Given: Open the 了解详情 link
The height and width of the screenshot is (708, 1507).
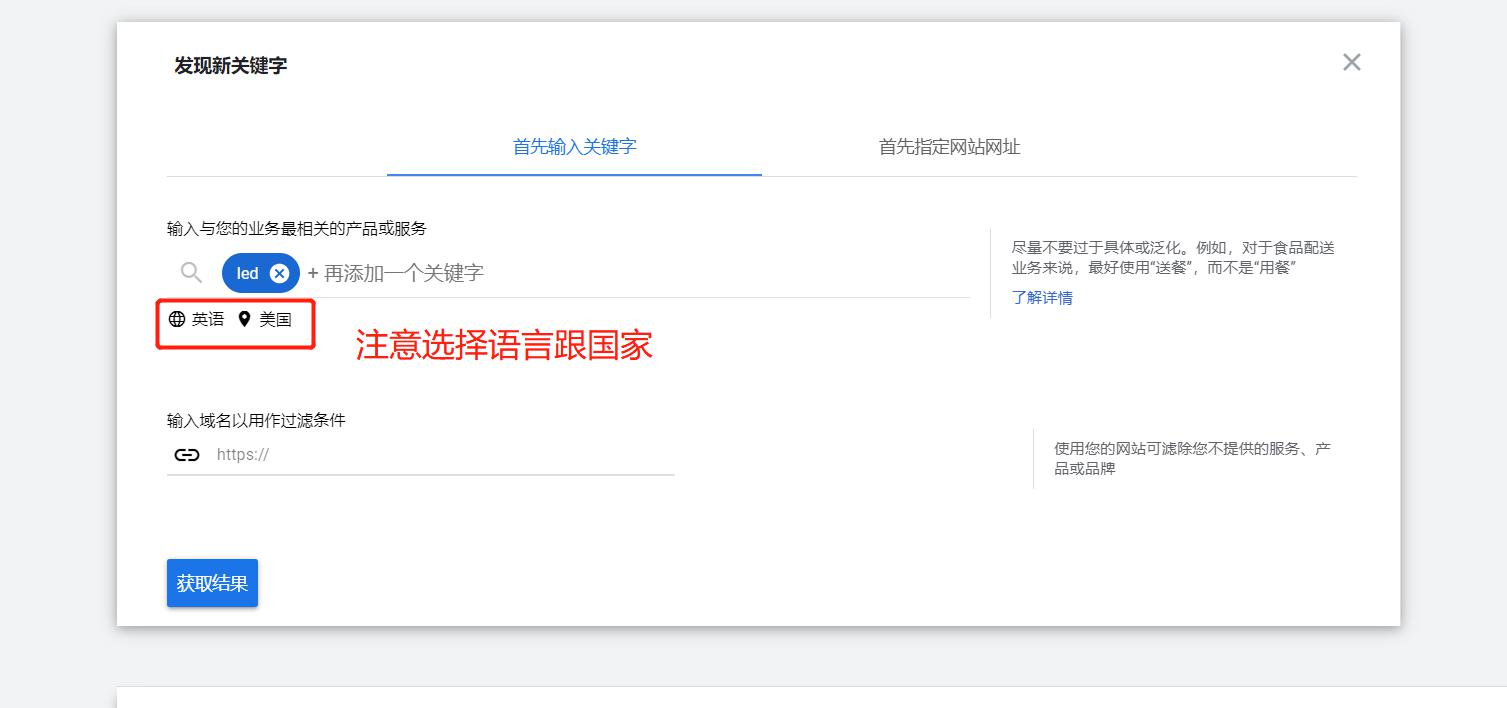Looking at the screenshot, I should coord(1043,298).
